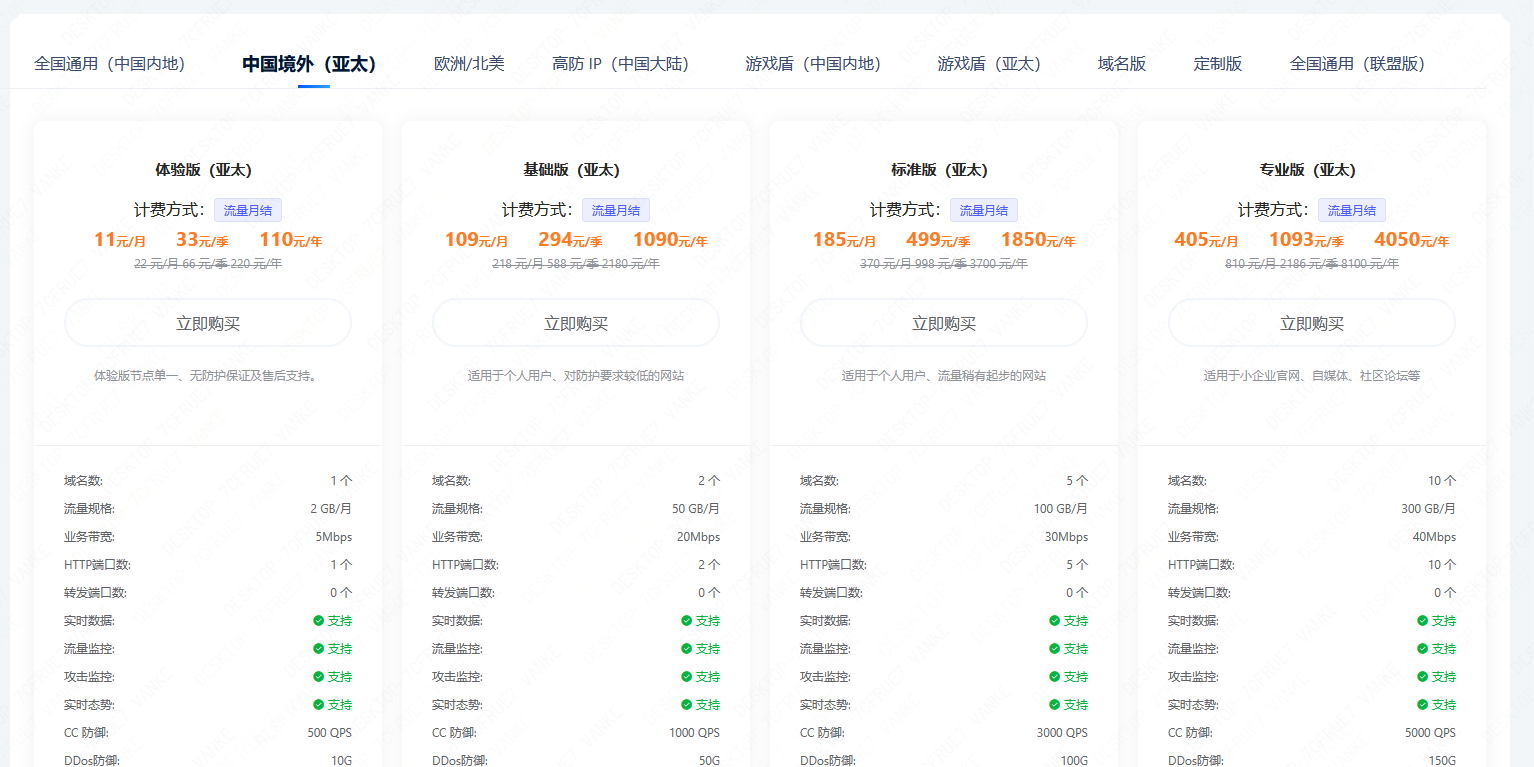Viewport: 1534px width, 767px height.
Task: Switch to the 全国通用（中国内地）tab
Action: coord(110,64)
